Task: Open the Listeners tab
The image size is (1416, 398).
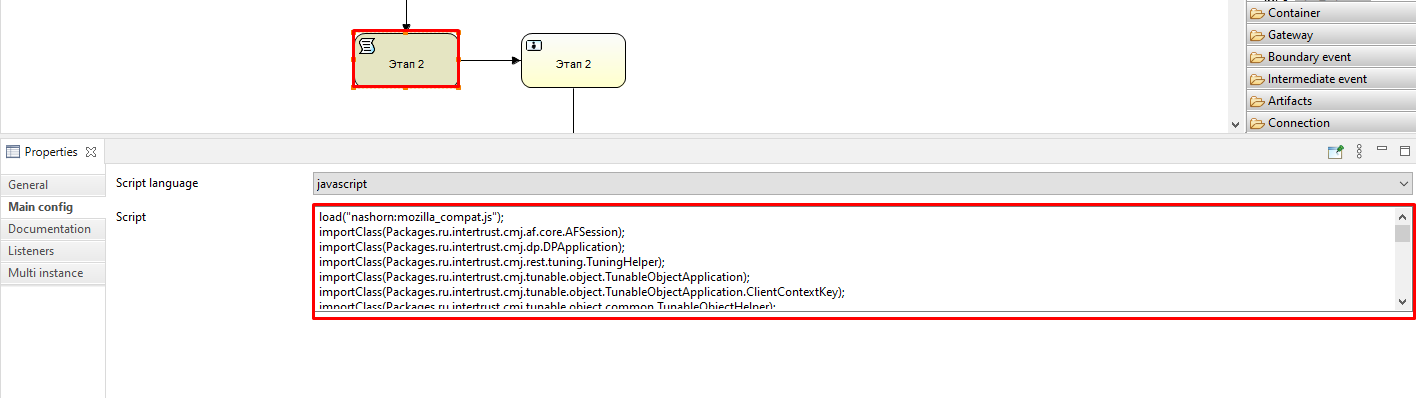Action: (x=52, y=251)
